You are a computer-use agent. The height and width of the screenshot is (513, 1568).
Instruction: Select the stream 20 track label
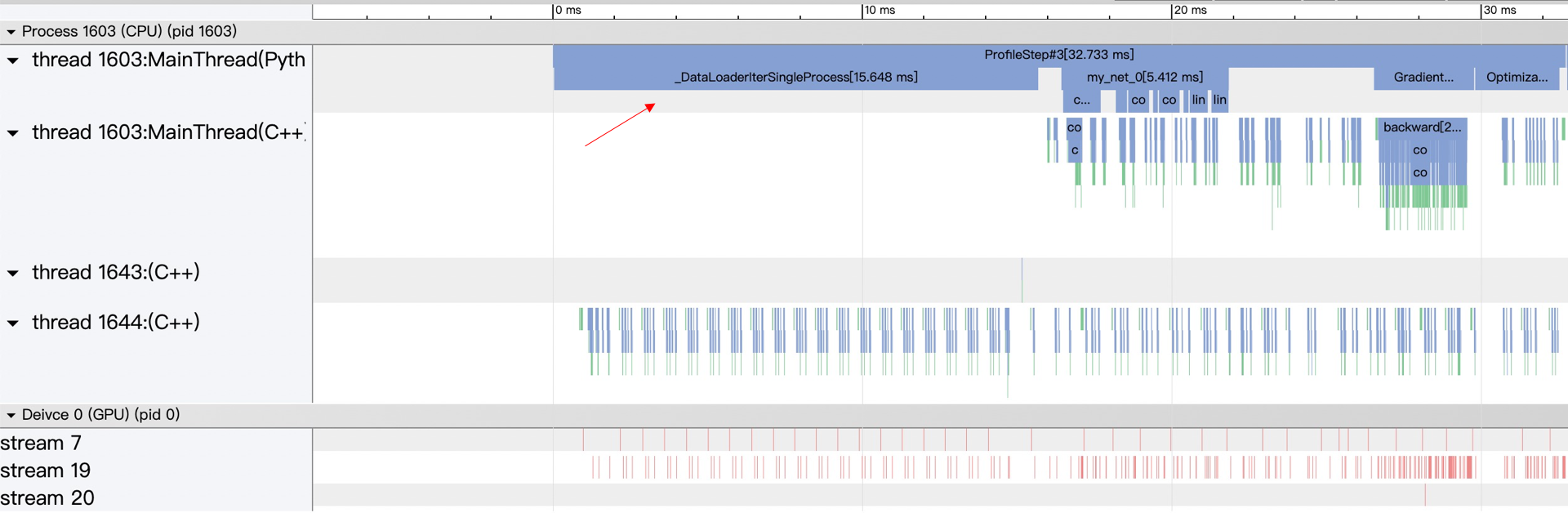pos(47,497)
